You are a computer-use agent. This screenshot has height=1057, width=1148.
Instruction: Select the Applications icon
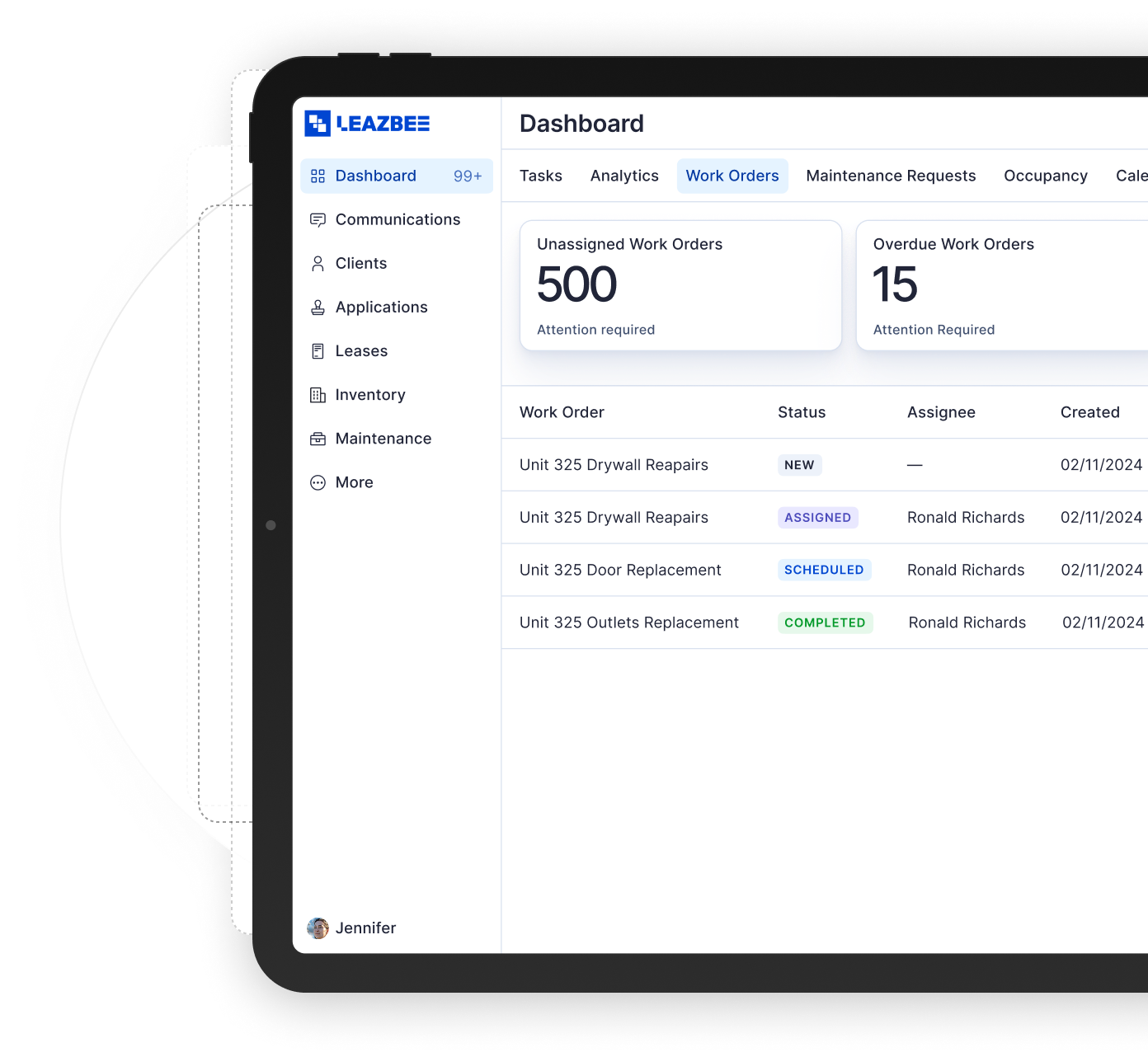coord(318,307)
